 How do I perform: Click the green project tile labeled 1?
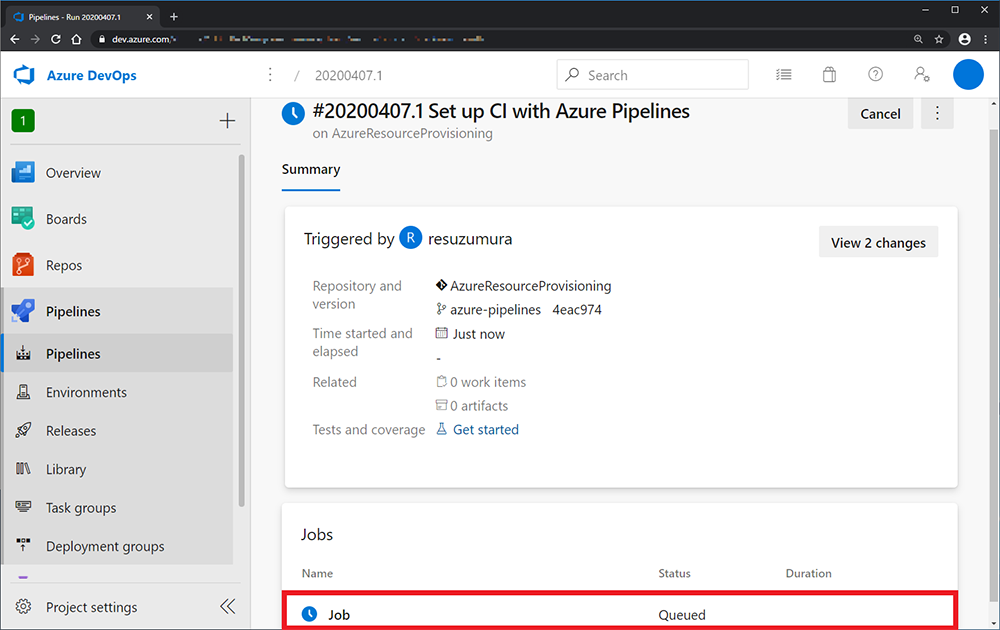coord(23,121)
